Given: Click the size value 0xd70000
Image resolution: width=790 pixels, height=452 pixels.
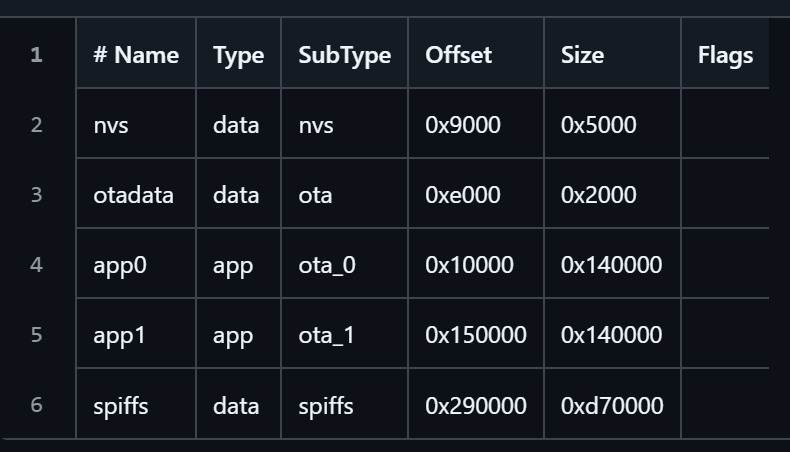Looking at the screenshot, I should (x=612, y=406).
